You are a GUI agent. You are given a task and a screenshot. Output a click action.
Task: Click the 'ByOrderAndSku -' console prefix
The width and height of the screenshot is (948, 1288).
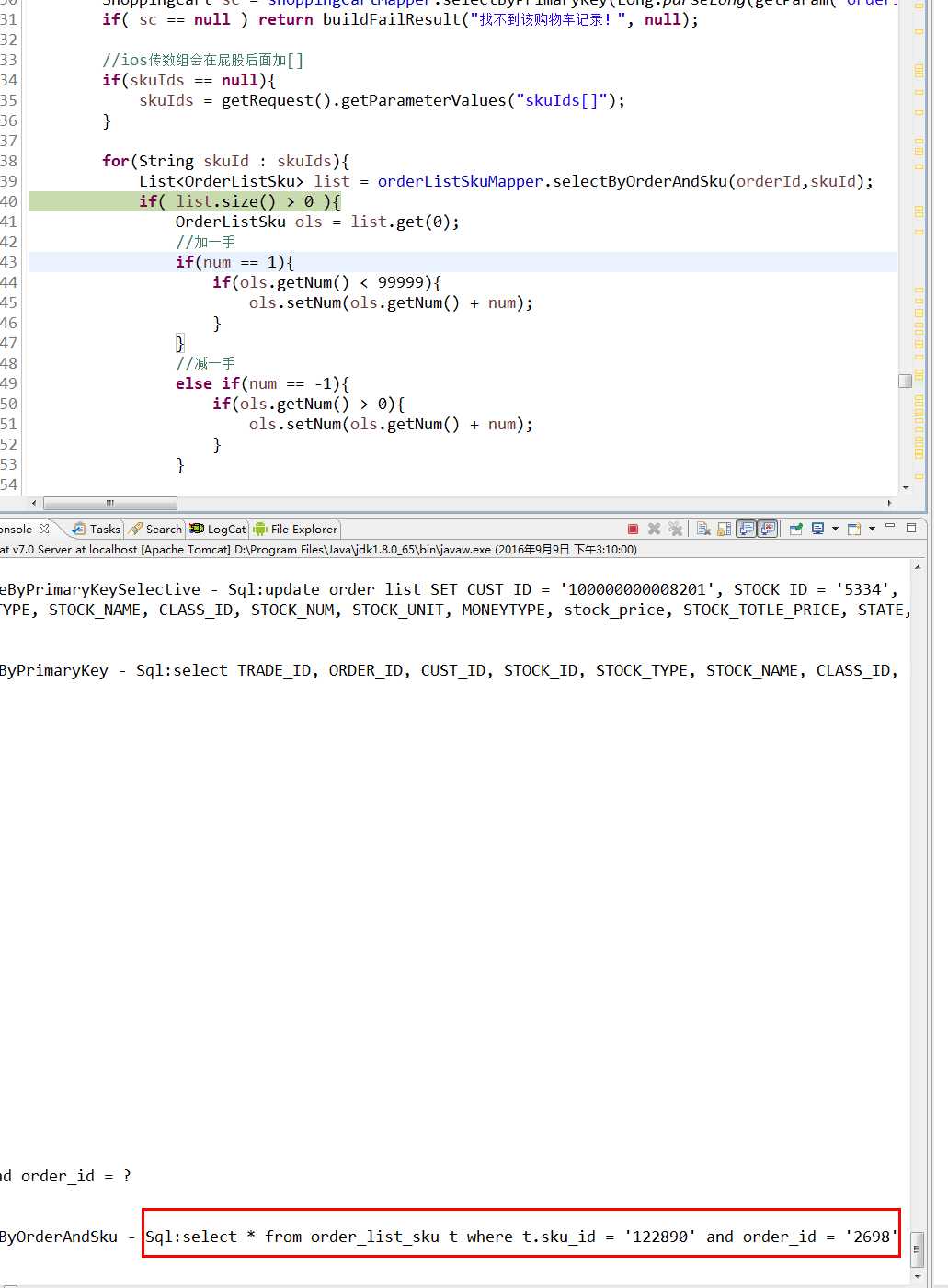coord(67,1237)
